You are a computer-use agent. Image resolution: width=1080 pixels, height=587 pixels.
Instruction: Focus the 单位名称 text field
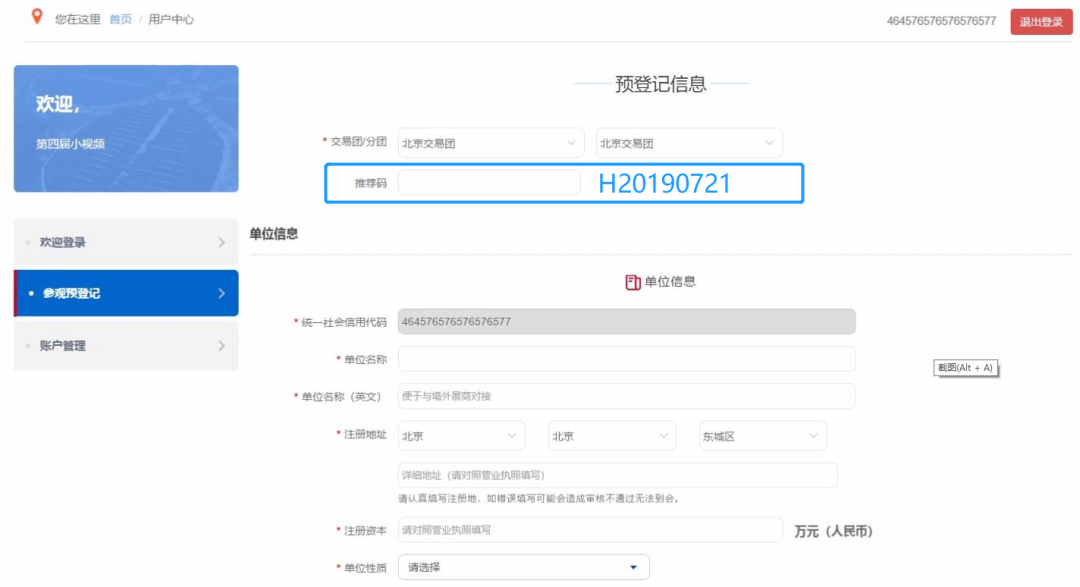click(x=626, y=359)
